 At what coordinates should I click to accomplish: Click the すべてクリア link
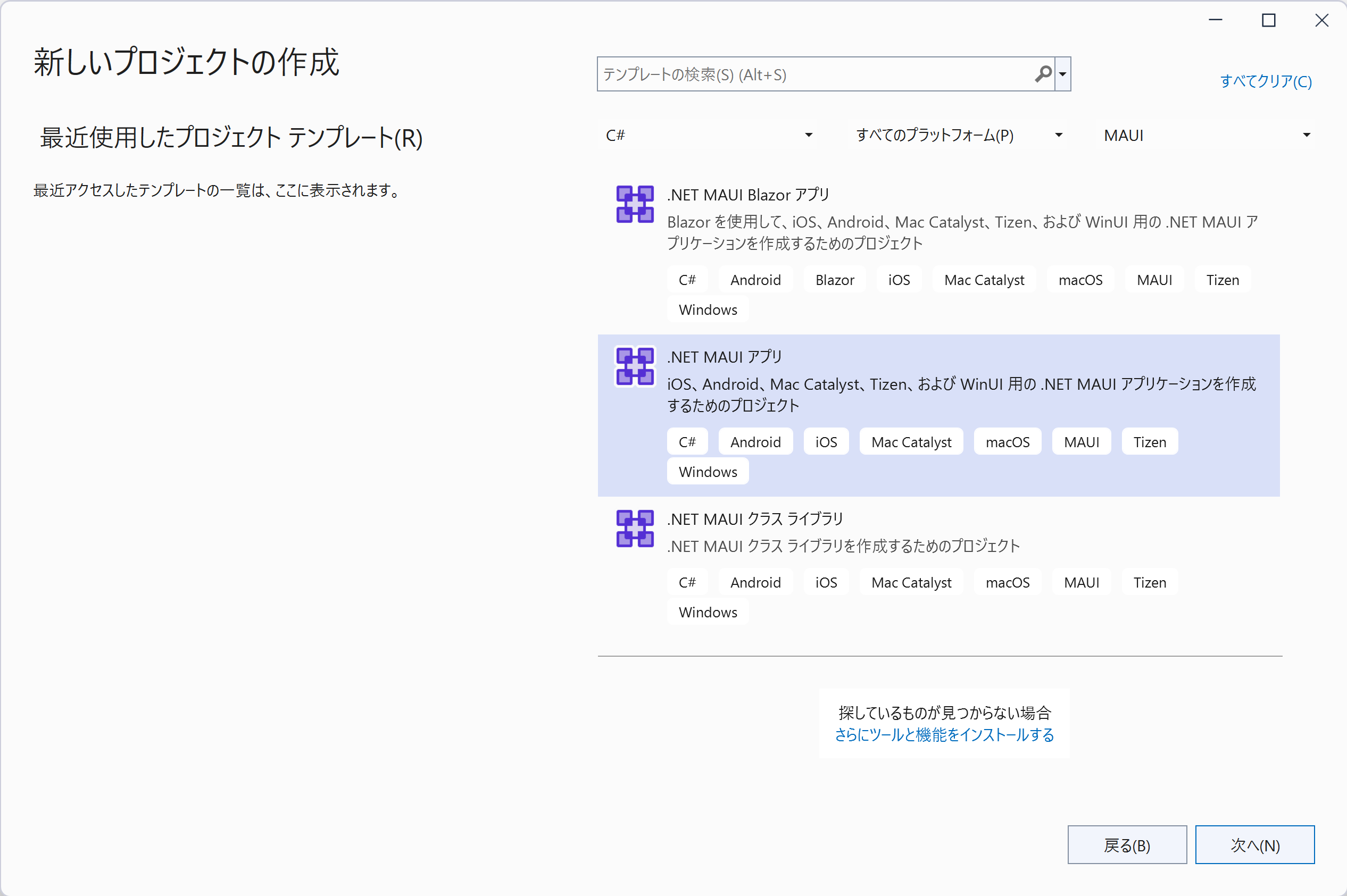tap(1266, 81)
